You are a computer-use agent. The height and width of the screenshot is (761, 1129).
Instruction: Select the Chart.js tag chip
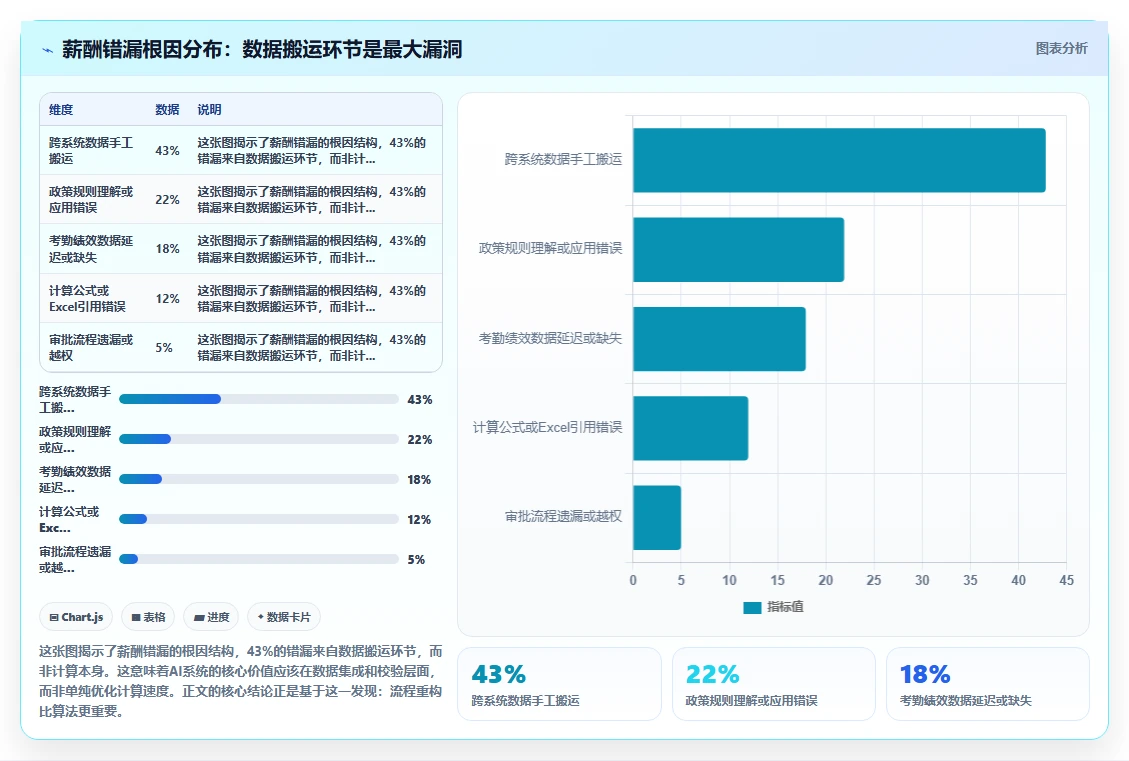point(76,617)
